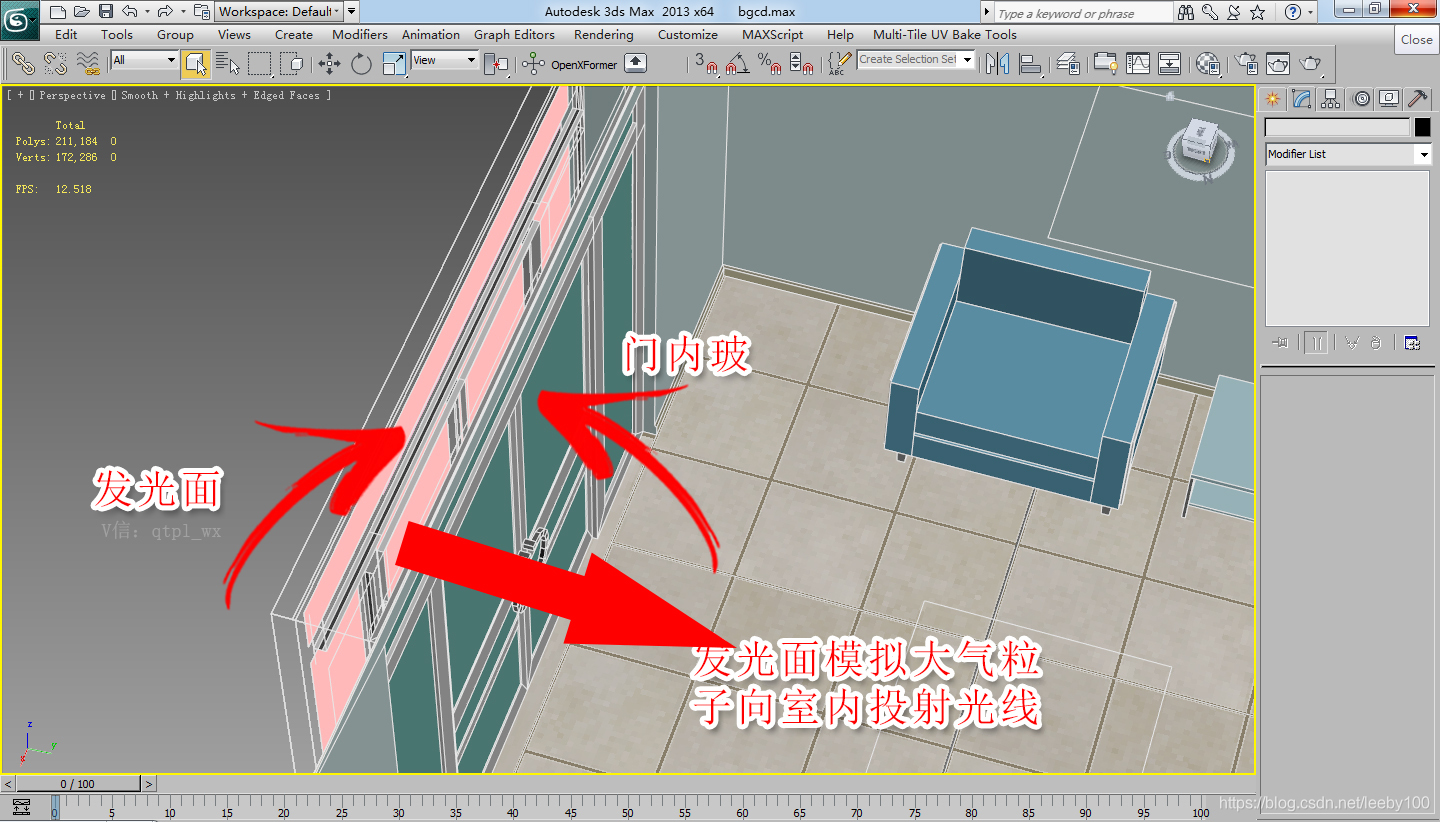Click the Close tooltip button at top right

(x=1416, y=39)
